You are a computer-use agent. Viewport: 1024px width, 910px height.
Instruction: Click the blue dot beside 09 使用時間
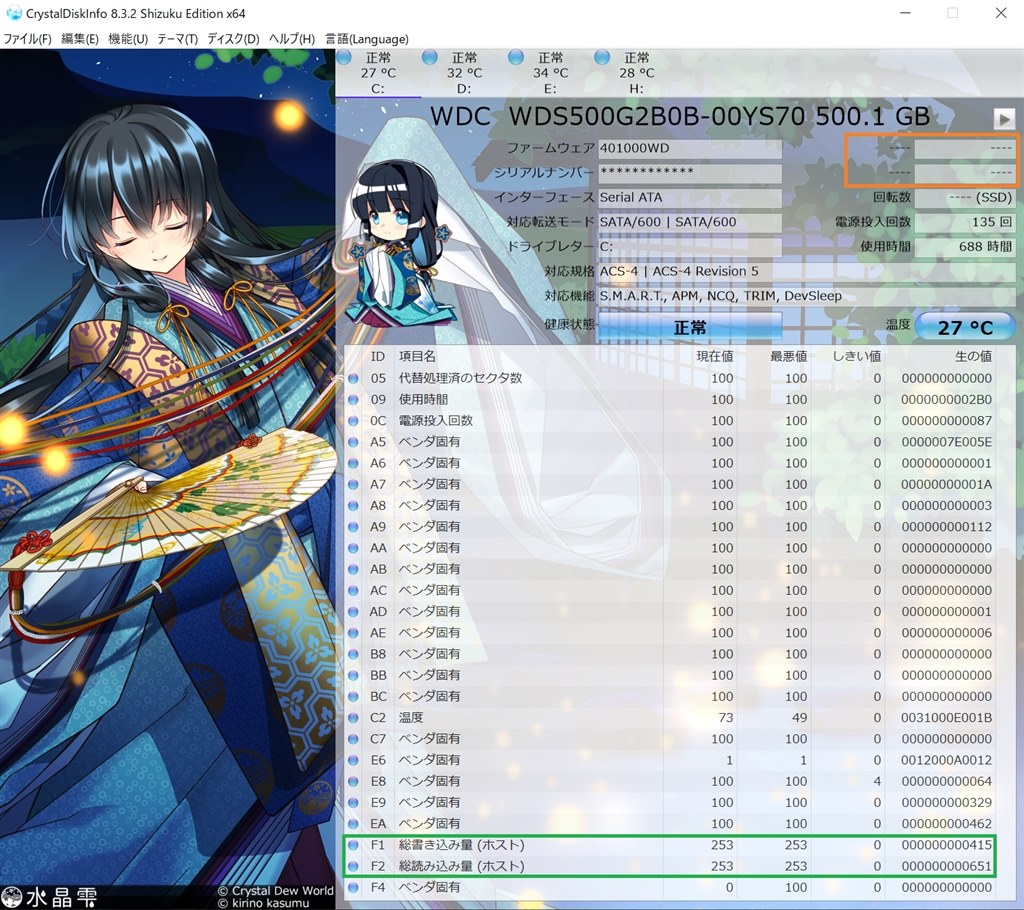pos(354,399)
